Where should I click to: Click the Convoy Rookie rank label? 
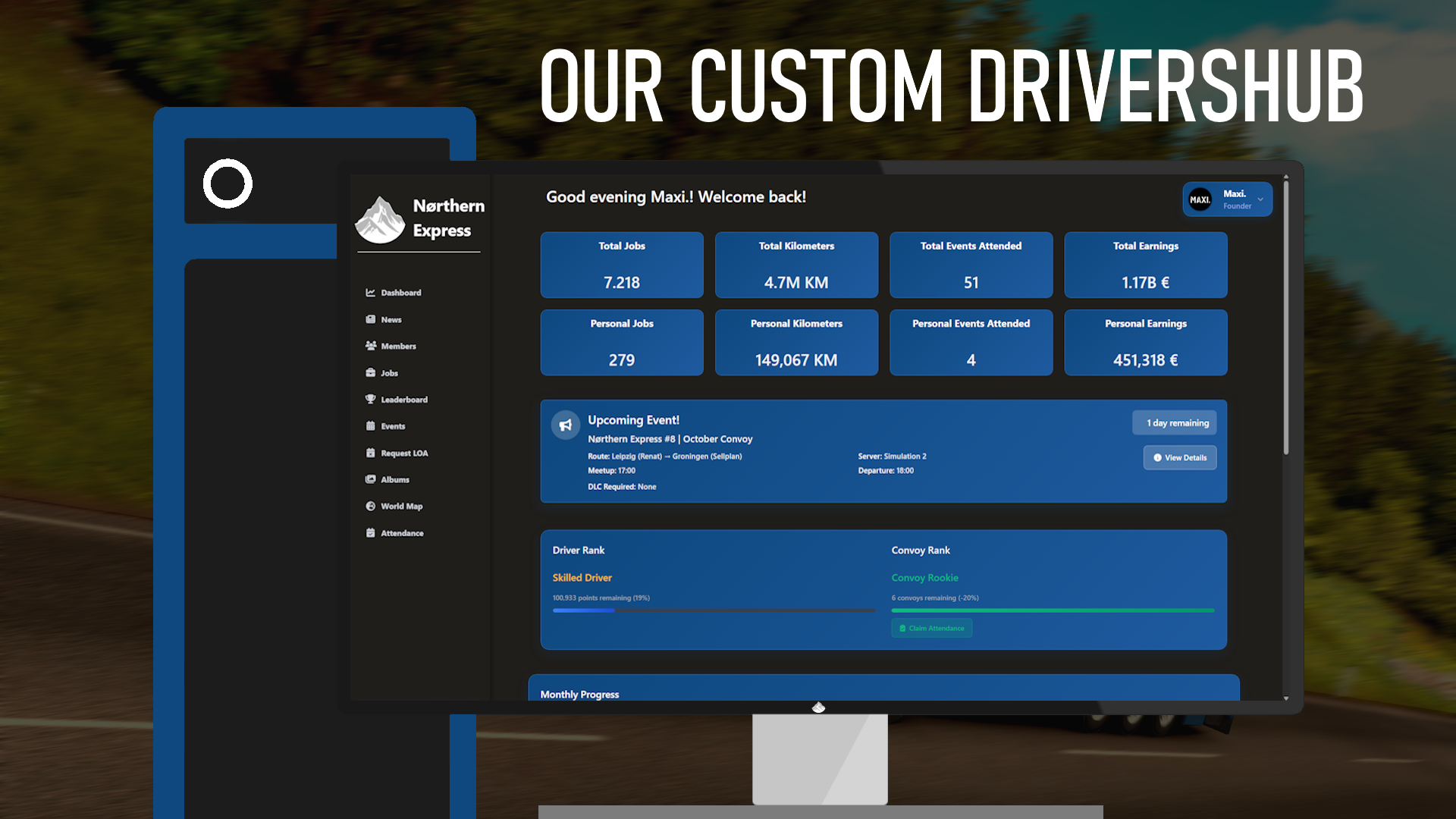925,578
